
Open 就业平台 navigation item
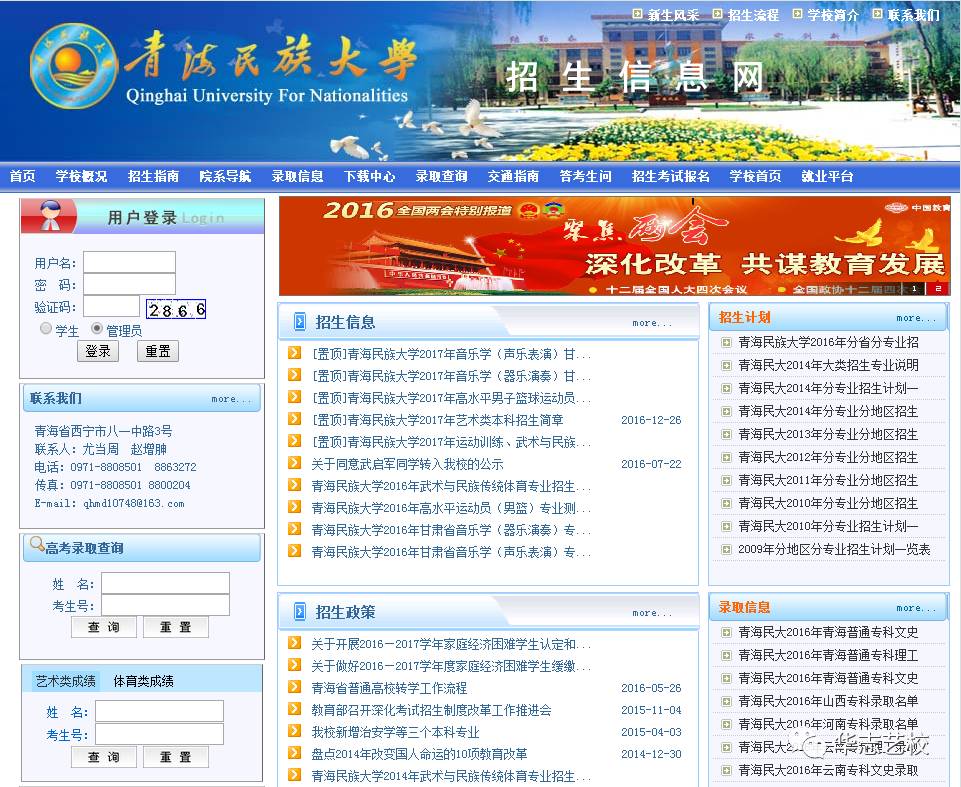tap(827, 177)
